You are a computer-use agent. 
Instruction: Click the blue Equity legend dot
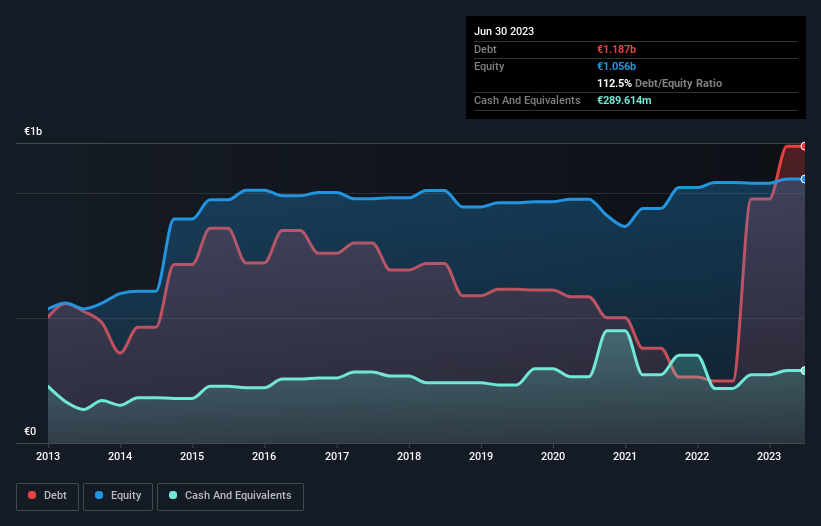pos(99,495)
